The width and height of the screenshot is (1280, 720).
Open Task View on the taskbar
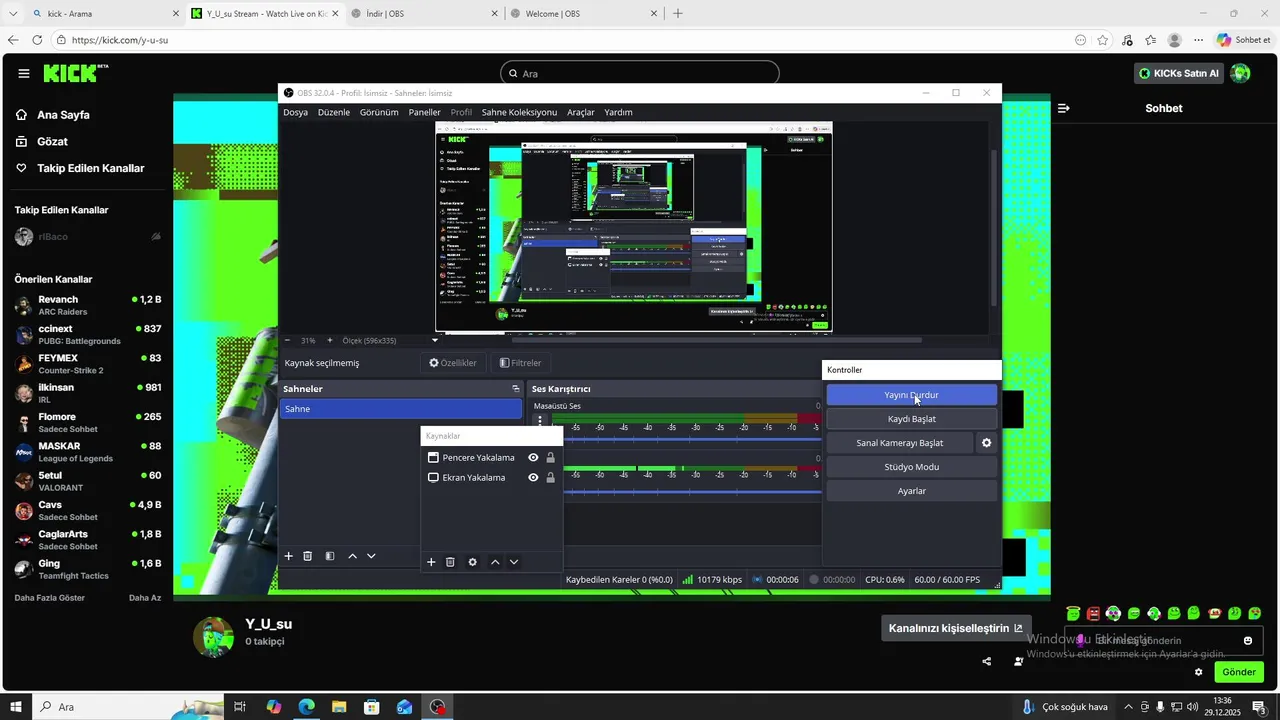click(x=240, y=707)
